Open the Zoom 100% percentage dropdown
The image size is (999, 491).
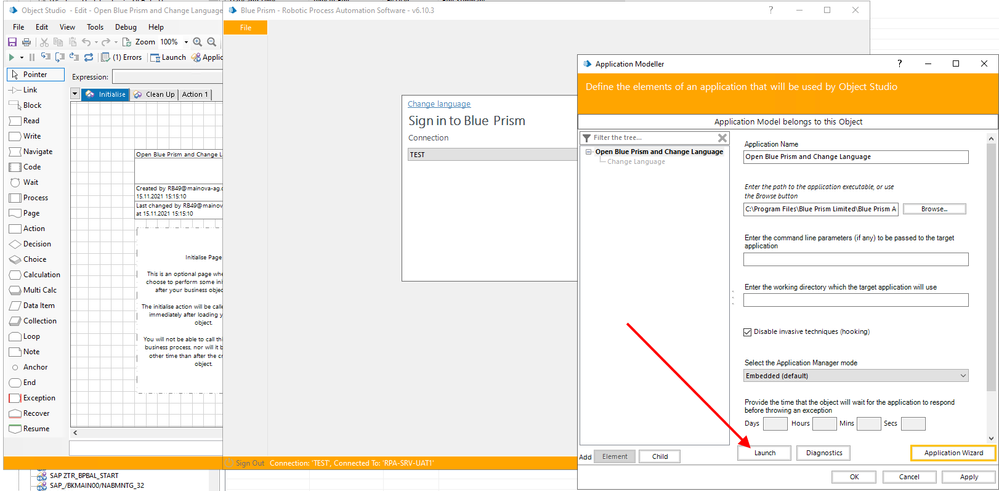click(x=186, y=42)
